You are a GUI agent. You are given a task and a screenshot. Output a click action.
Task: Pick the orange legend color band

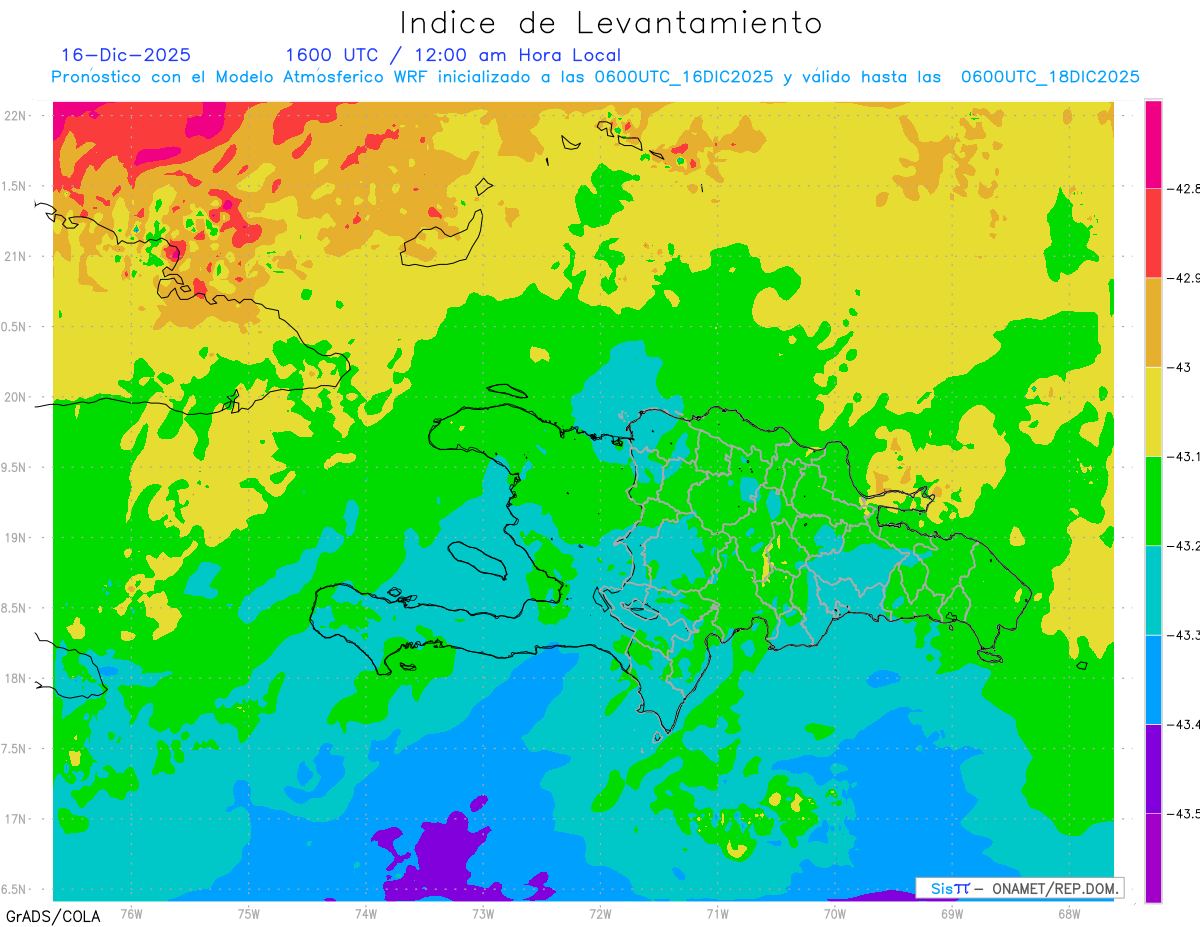coord(1153,322)
